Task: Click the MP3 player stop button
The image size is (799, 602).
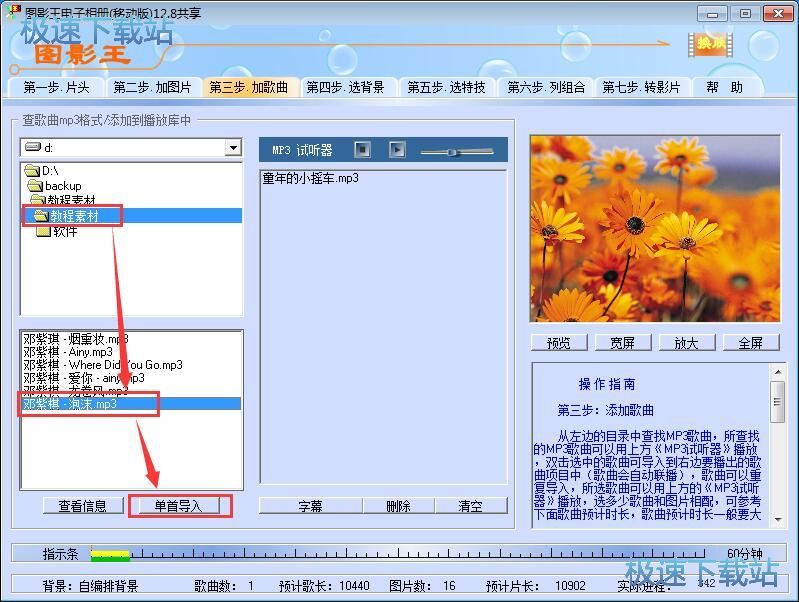Action: (362, 150)
